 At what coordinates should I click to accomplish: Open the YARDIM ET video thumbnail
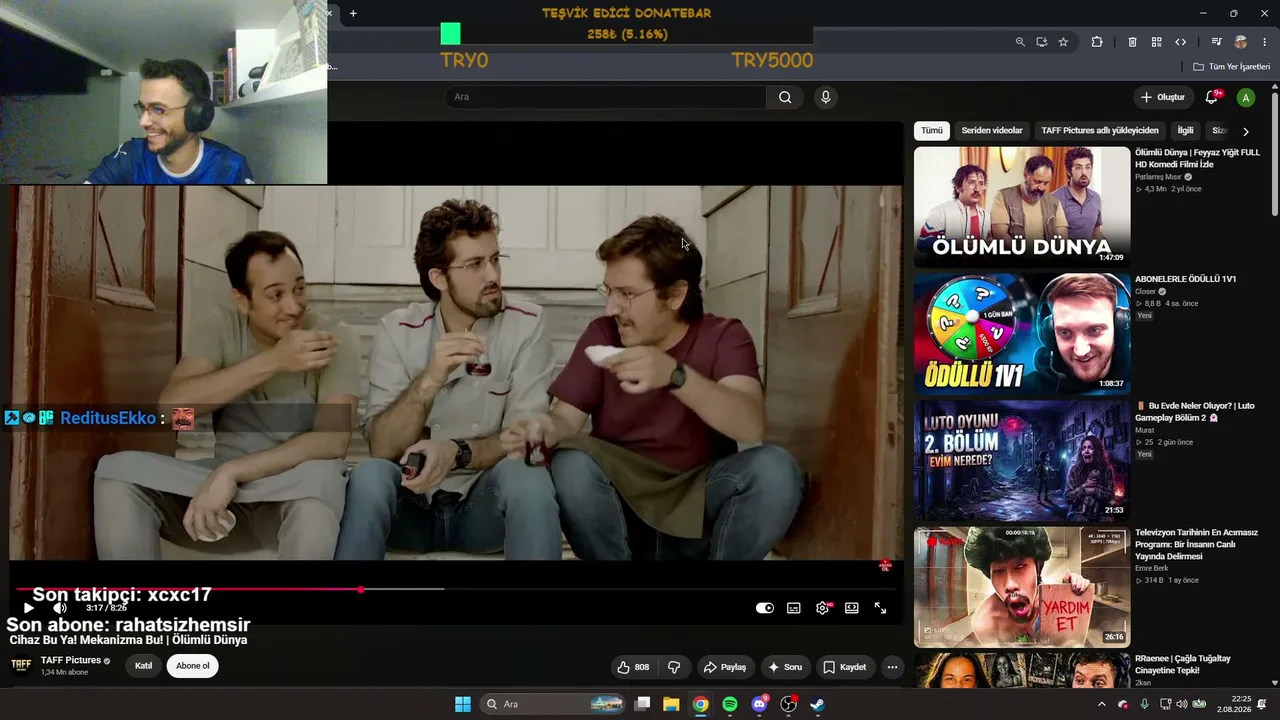(1022, 587)
